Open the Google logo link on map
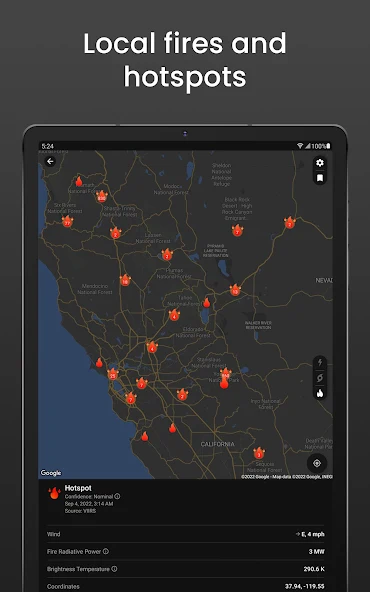This screenshot has height=592, width=370. (x=51, y=473)
